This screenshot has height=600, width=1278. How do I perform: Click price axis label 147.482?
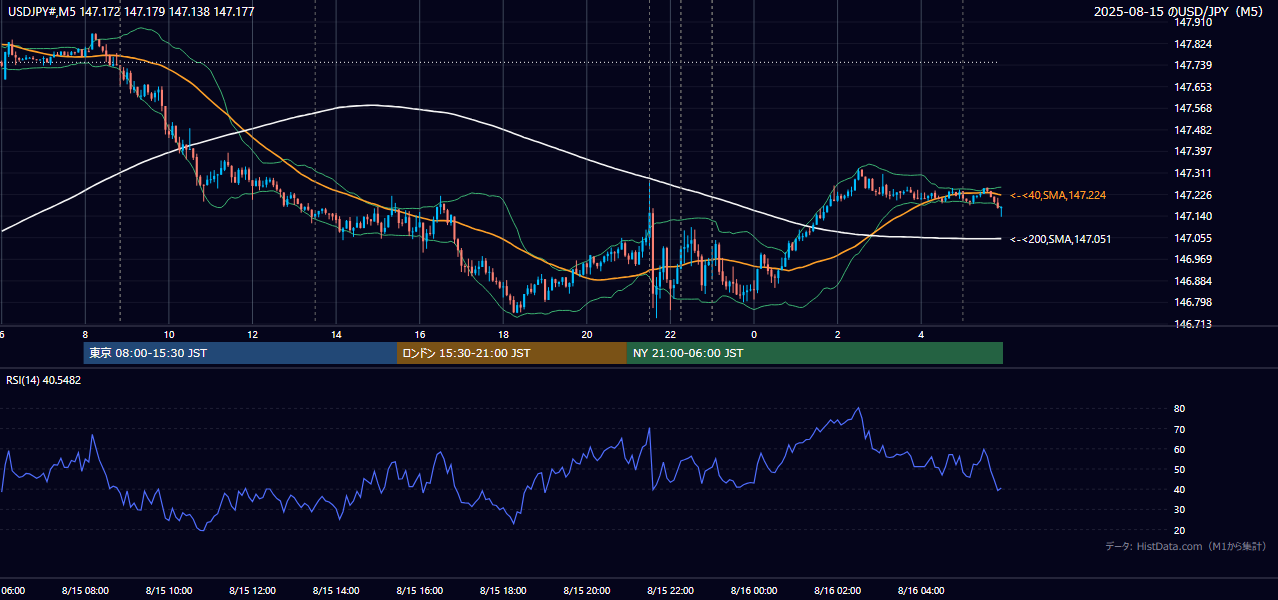click(1193, 130)
